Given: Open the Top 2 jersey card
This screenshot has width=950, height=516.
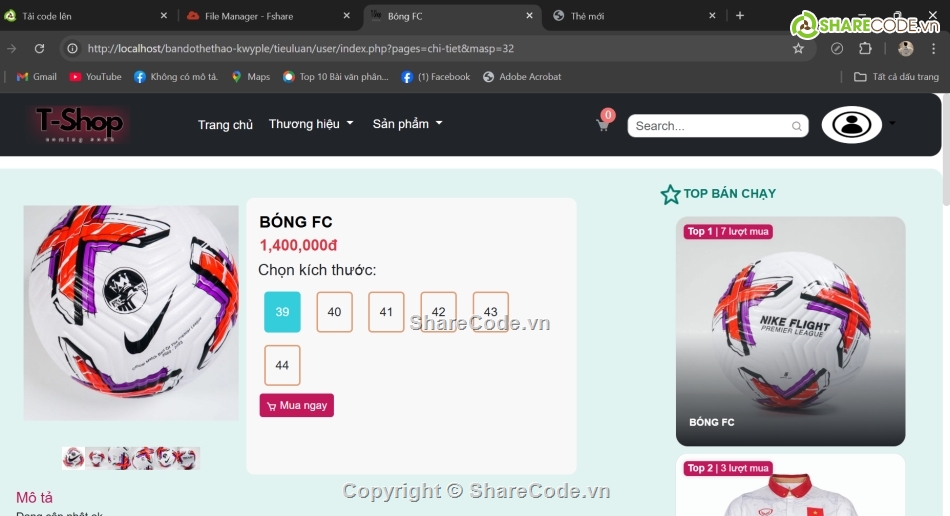Looking at the screenshot, I should point(791,485).
